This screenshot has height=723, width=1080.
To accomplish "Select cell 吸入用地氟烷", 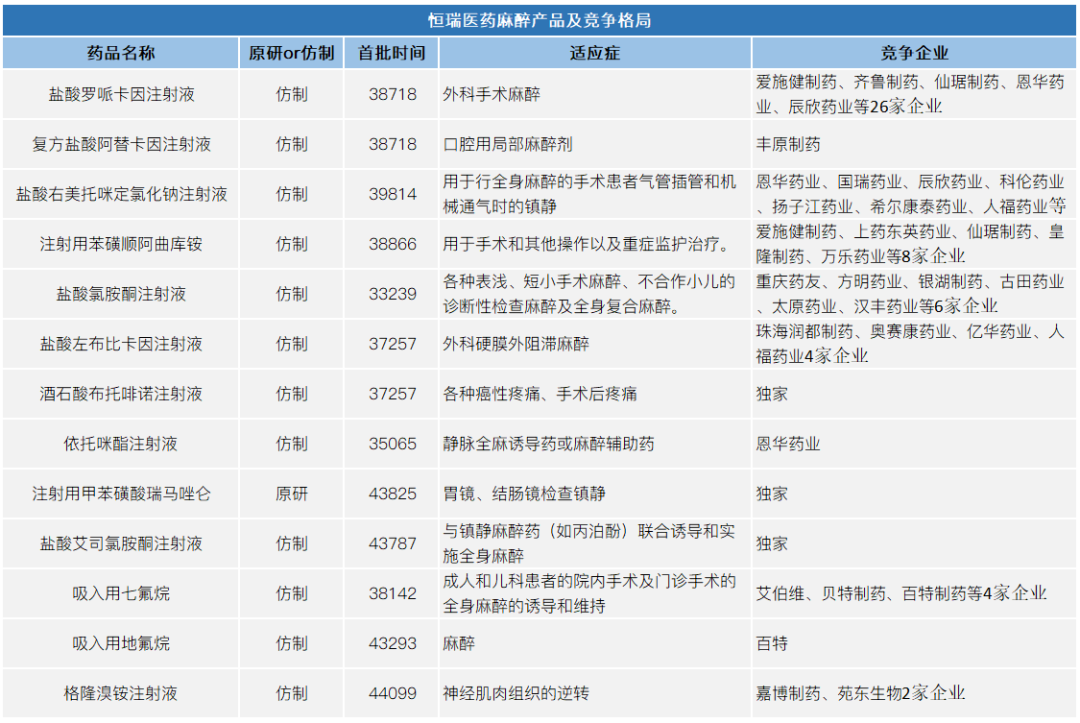I will (121, 644).
